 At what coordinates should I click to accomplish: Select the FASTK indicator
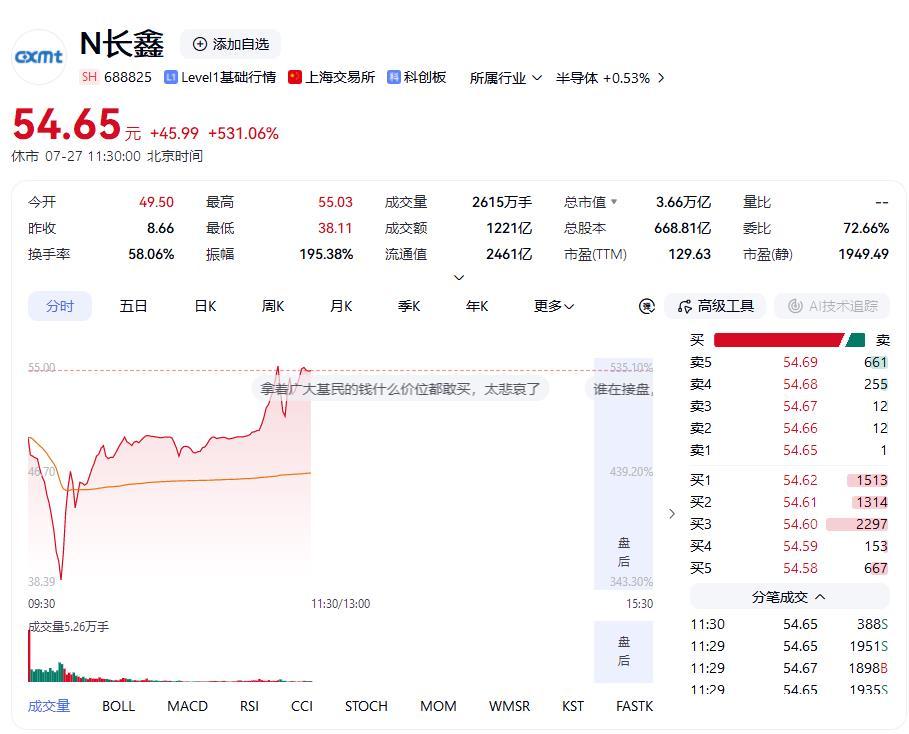634,706
